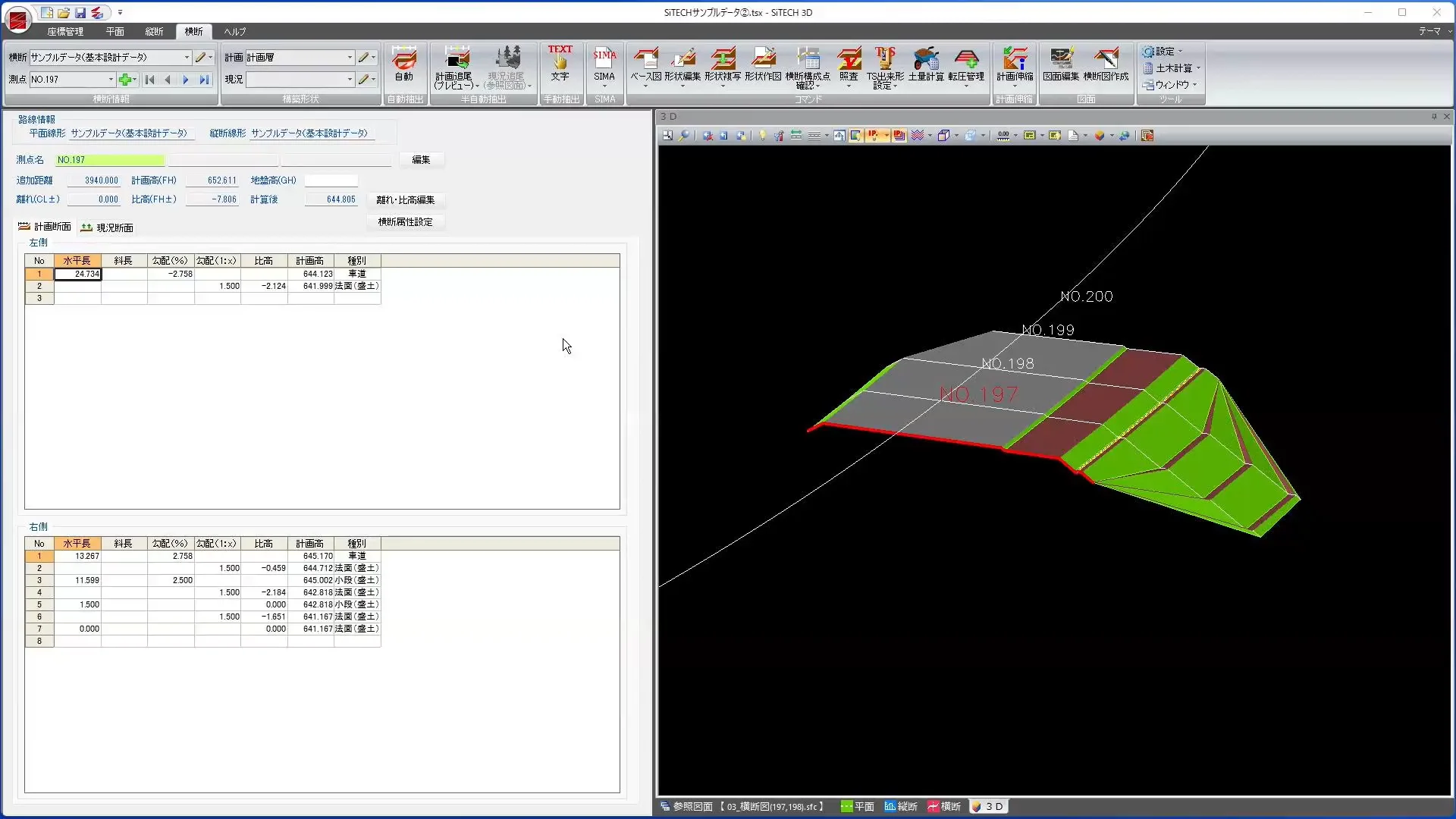The height and width of the screenshot is (819, 1456).
Task: Switch to the 縦断 ribbon tab
Action: click(x=154, y=31)
